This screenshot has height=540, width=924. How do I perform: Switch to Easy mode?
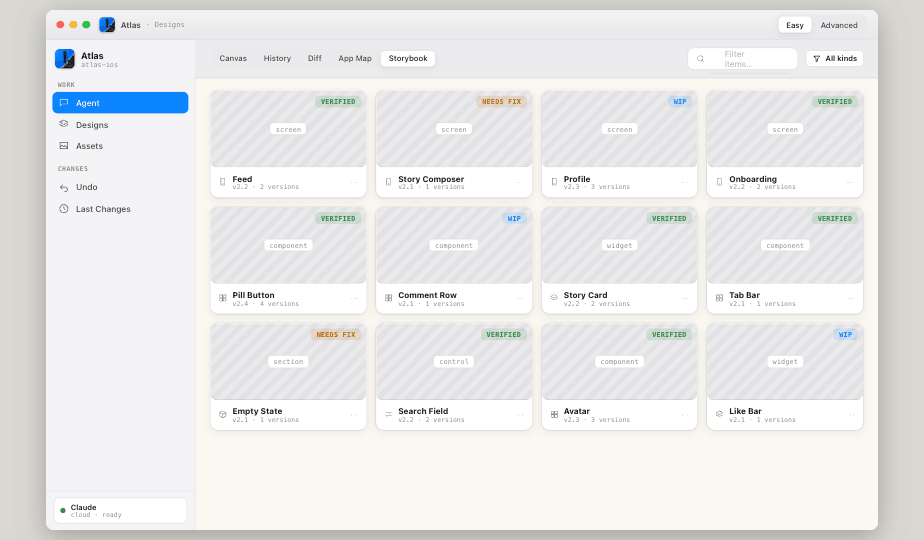(794, 25)
